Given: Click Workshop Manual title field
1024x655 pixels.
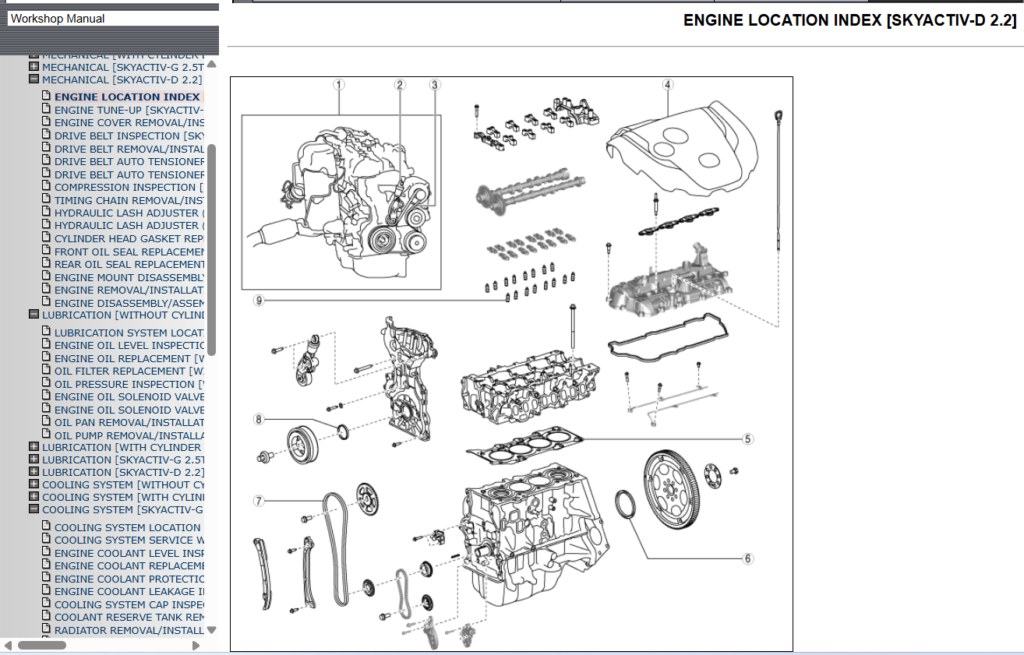Looking at the screenshot, I should pyautogui.click(x=112, y=18).
